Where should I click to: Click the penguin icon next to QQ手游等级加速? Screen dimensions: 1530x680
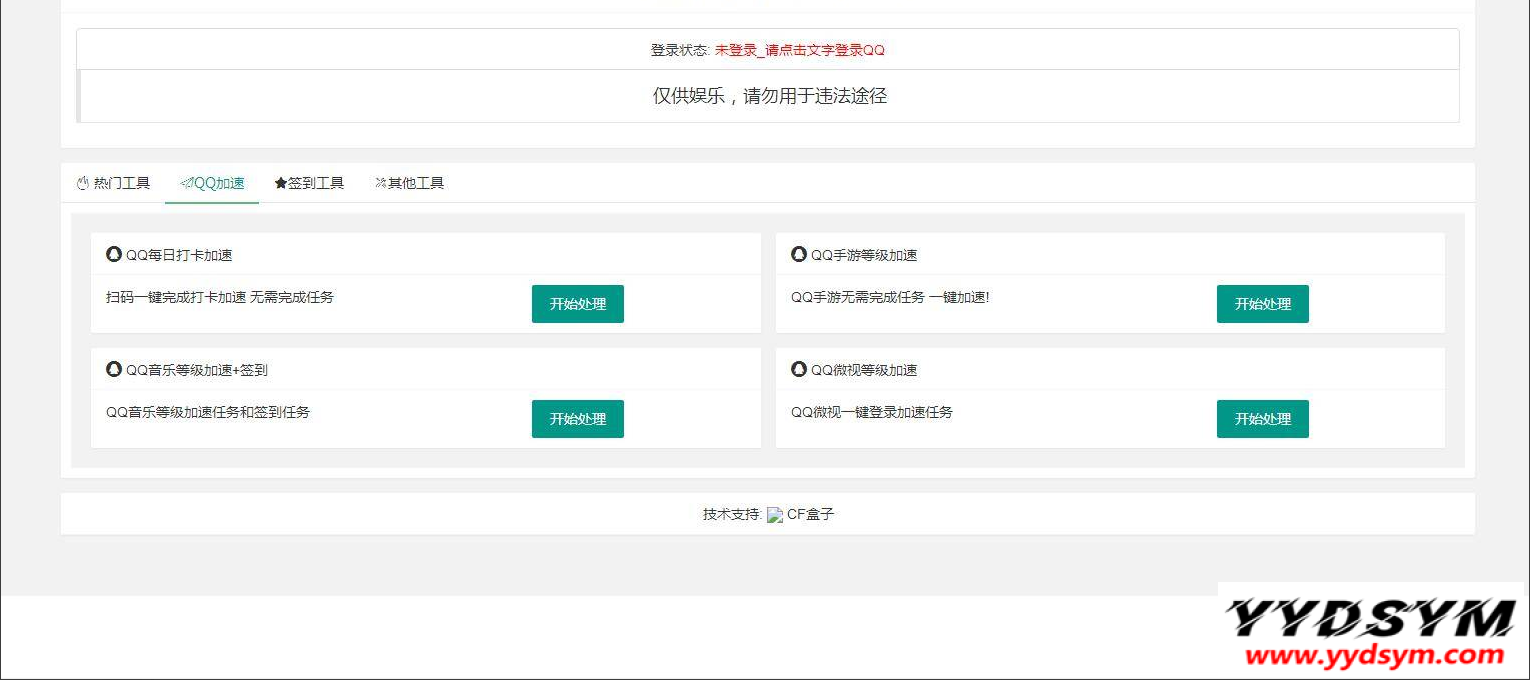click(799, 254)
